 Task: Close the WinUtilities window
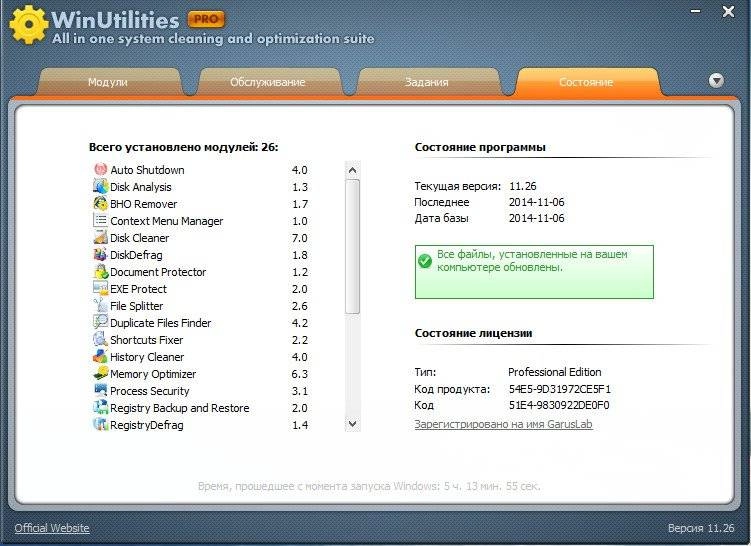(728, 11)
